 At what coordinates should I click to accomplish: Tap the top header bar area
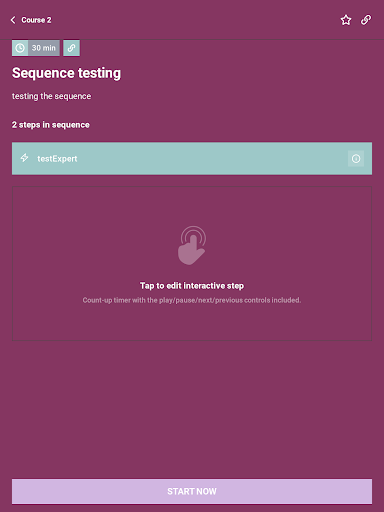click(x=192, y=20)
